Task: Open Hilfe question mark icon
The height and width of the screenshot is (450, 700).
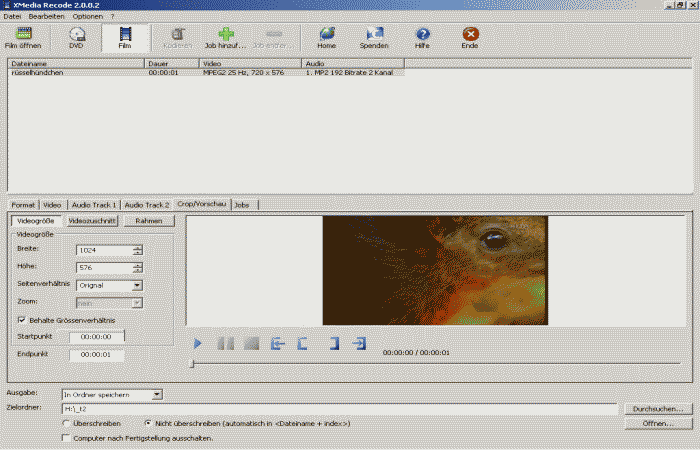Action: click(423, 35)
